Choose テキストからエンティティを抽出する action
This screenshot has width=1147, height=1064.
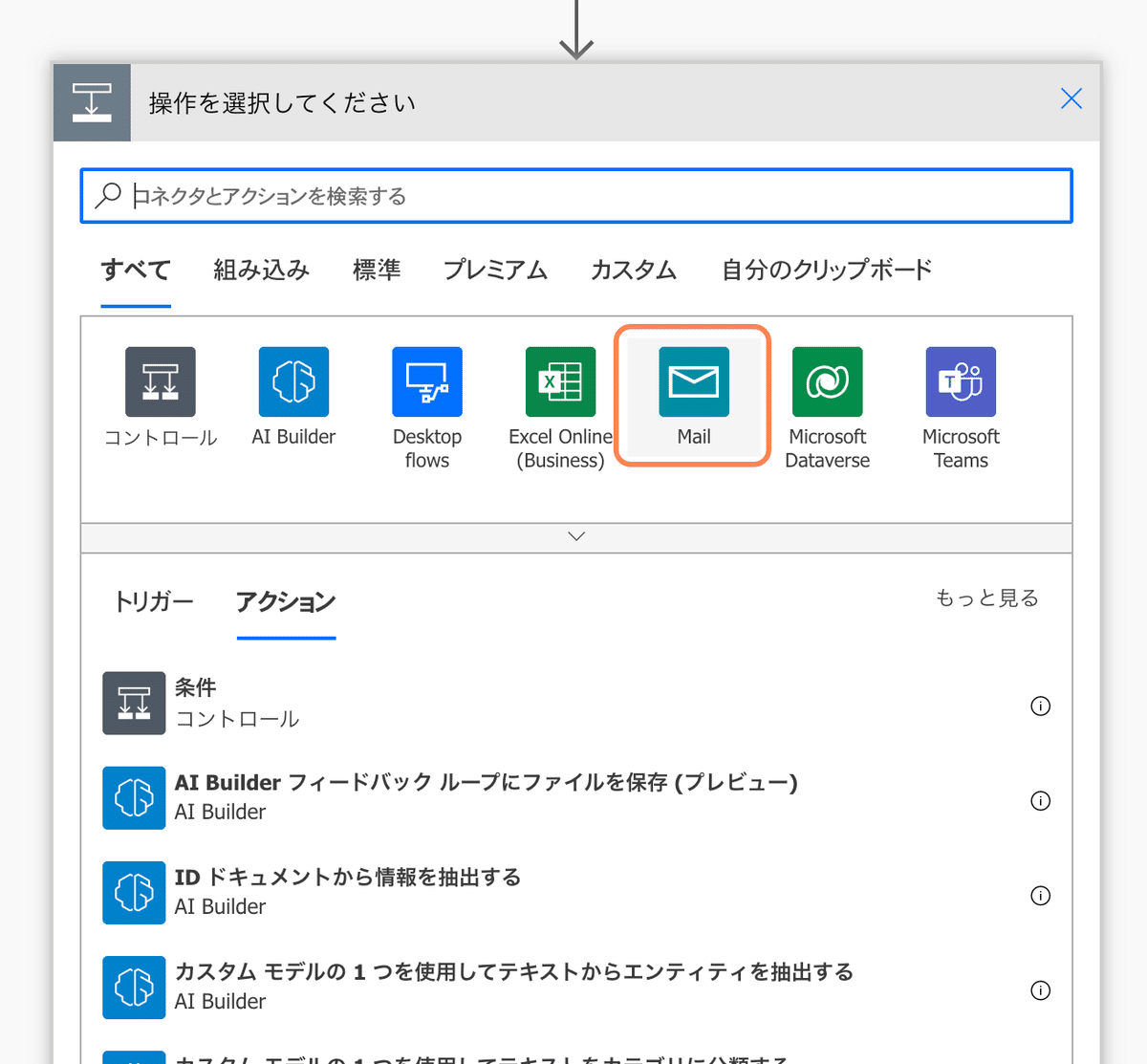(x=576, y=987)
